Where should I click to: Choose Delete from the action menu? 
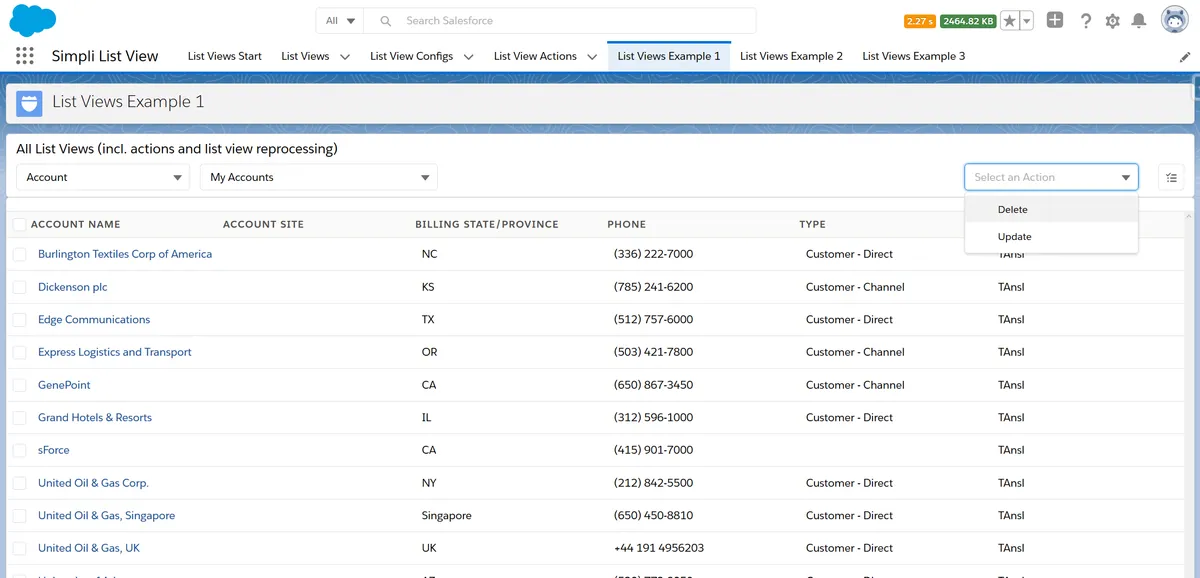pyautogui.click(x=1051, y=210)
